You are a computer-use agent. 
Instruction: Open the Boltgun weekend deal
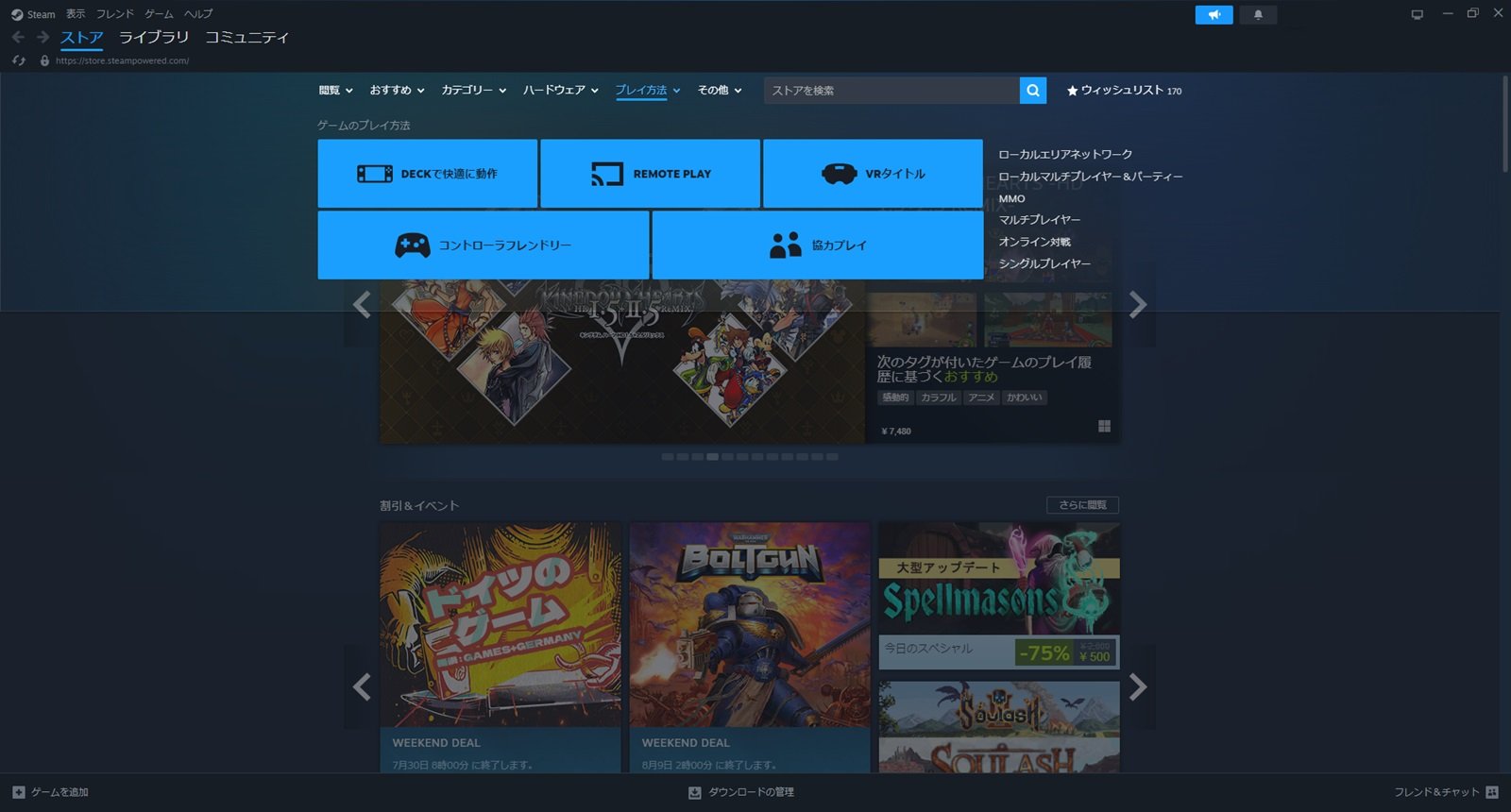(750, 648)
